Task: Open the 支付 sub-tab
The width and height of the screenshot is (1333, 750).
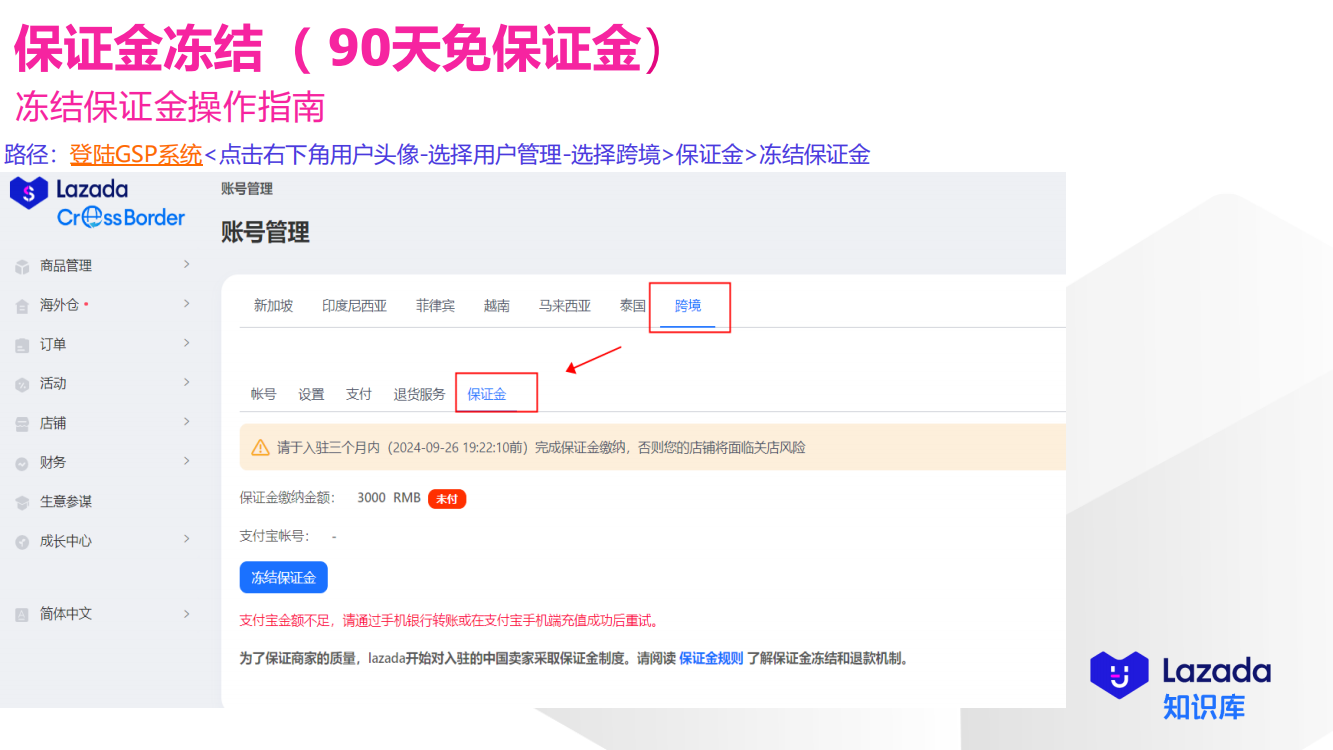Action: pos(359,394)
